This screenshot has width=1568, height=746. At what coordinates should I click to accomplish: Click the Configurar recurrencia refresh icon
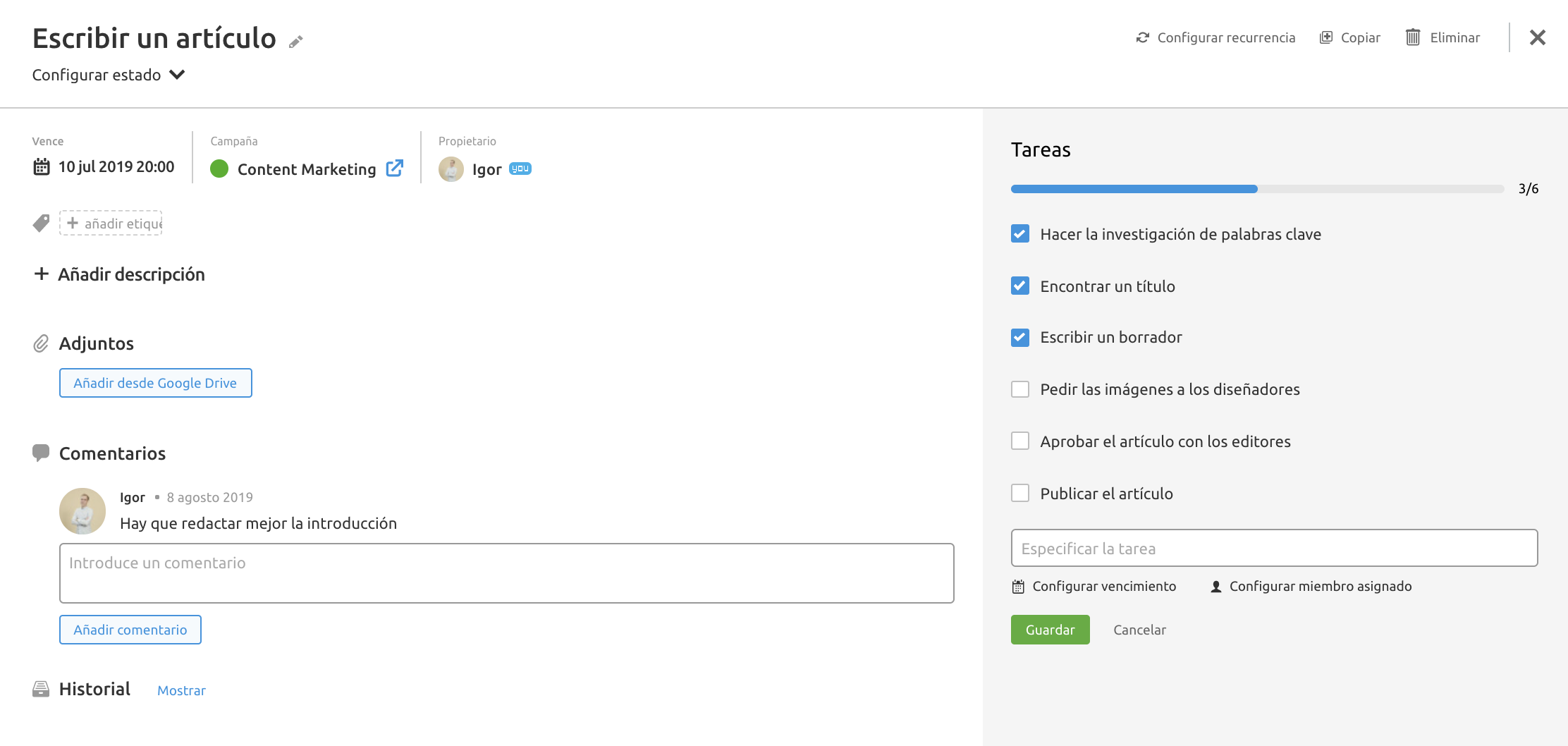pyautogui.click(x=1142, y=37)
